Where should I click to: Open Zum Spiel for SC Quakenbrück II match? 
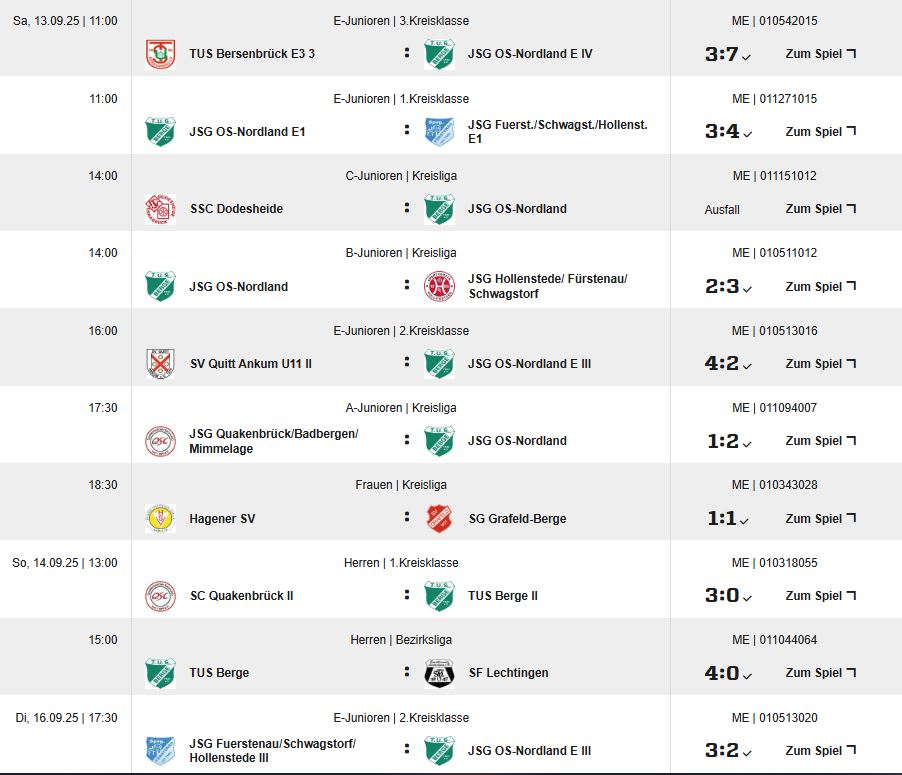coord(821,595)
